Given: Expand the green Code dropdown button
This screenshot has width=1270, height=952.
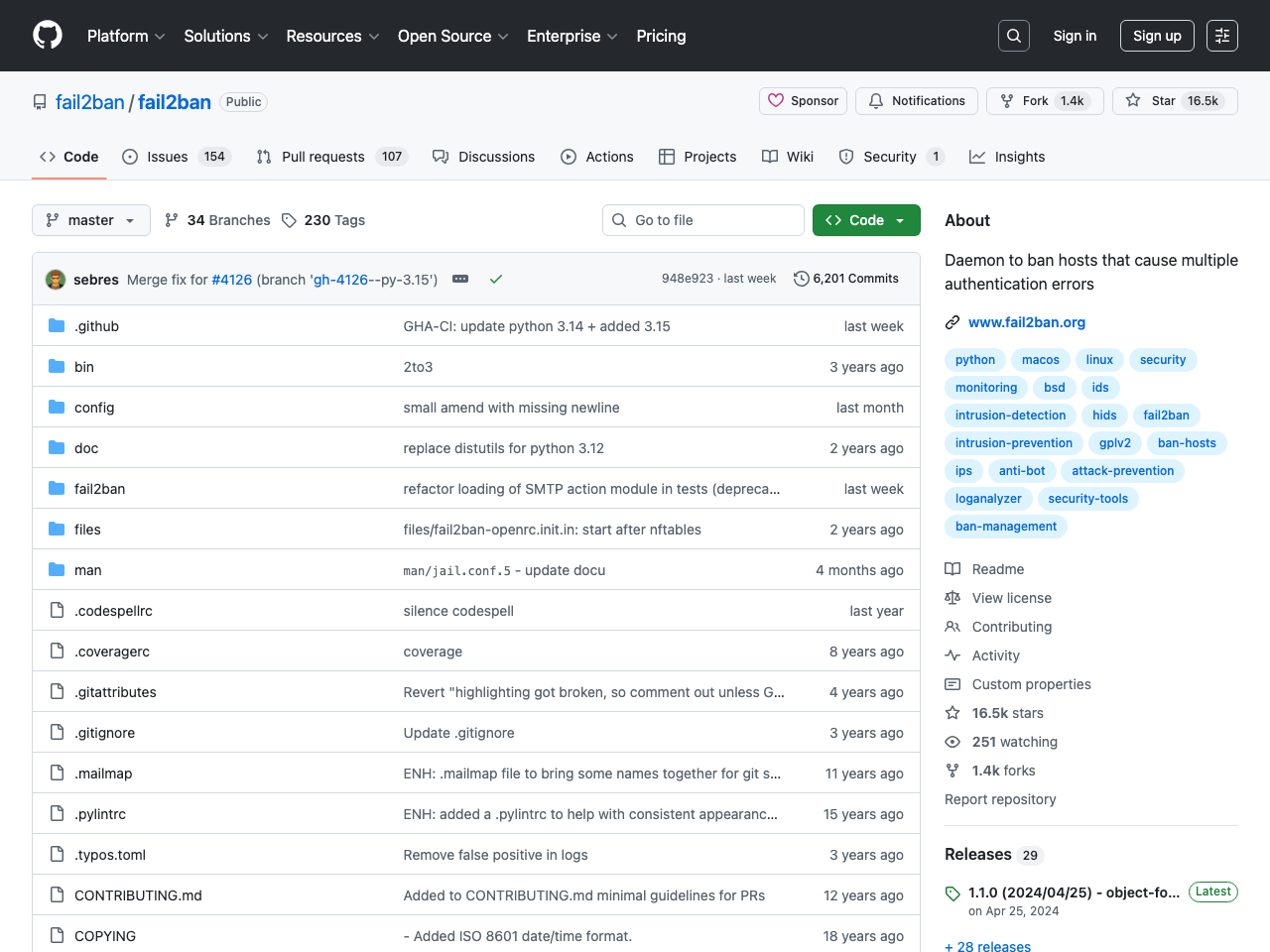Looking at the screenshot, I should 866,220.
